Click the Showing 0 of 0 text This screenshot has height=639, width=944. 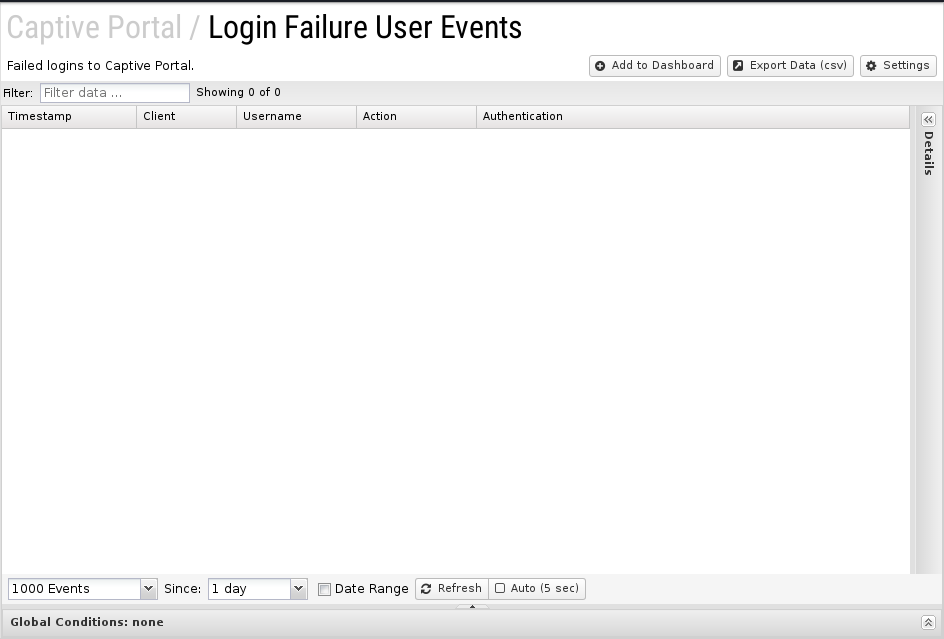238,92
